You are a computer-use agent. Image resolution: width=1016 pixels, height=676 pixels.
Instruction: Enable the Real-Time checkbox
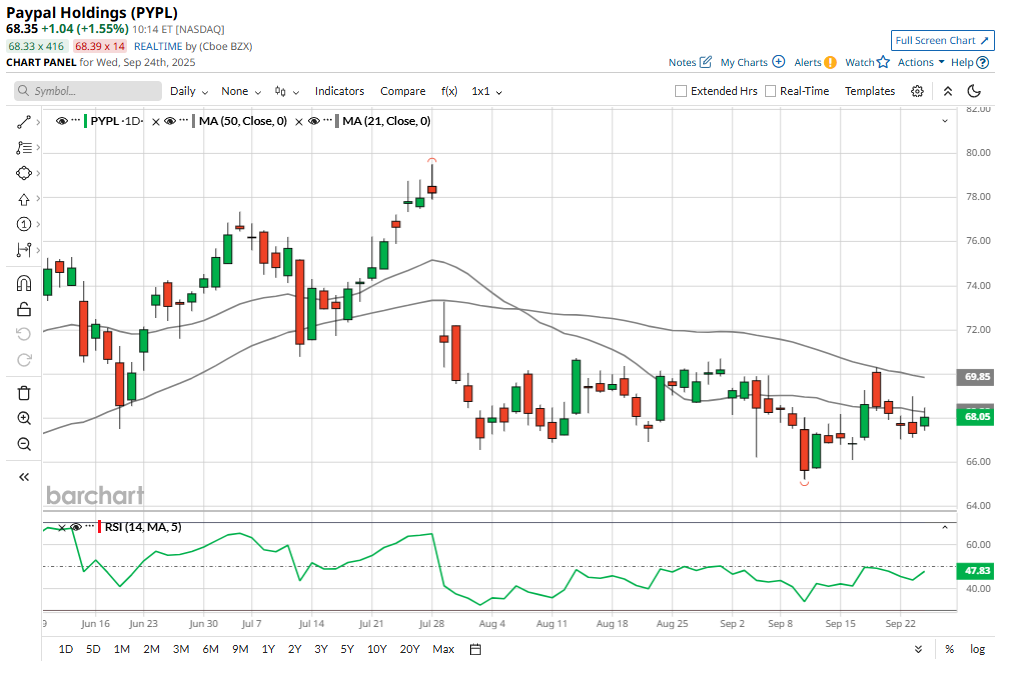(770, 91)
